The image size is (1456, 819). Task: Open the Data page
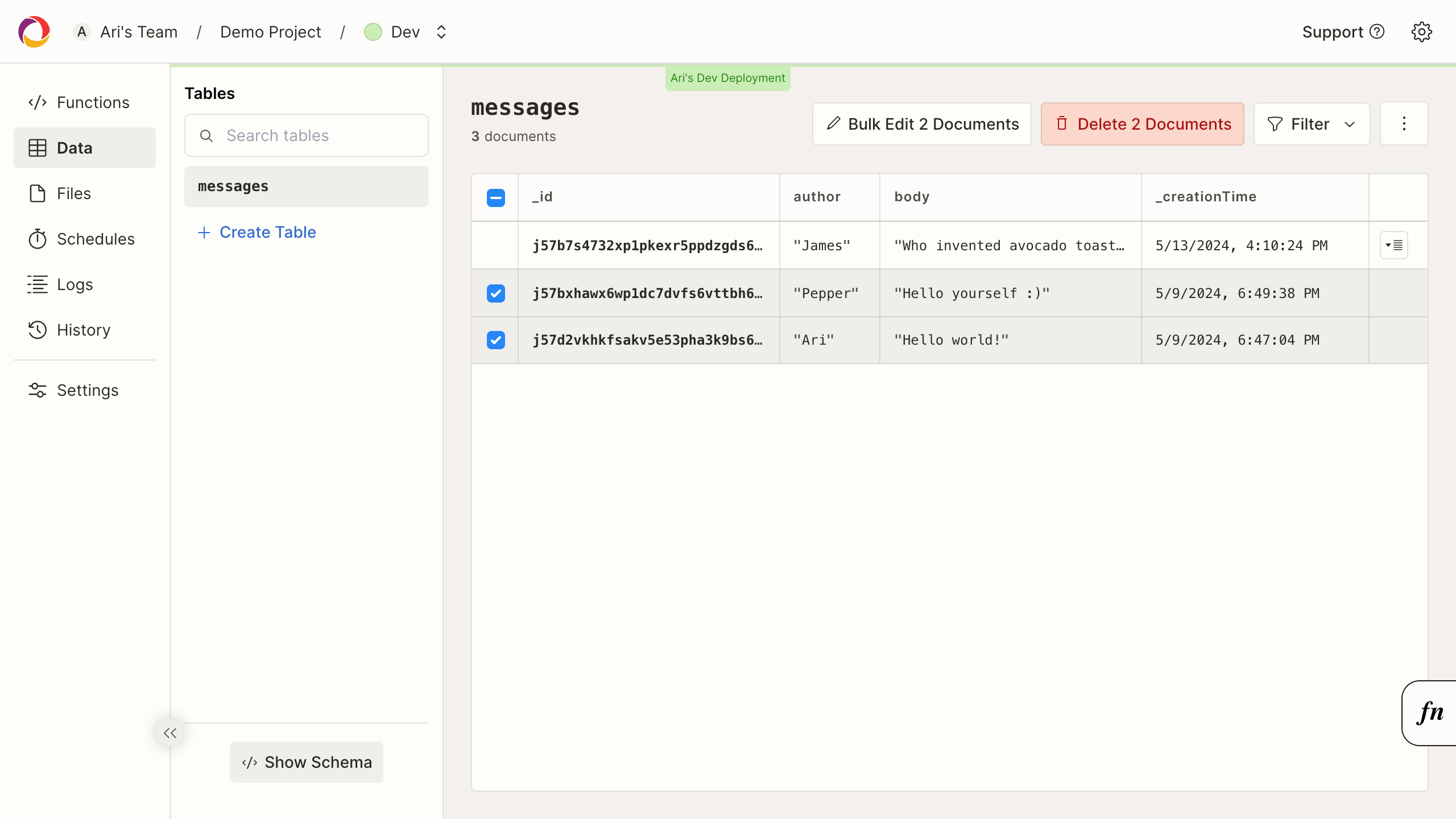pyautogui.click(x=85, y=148)
